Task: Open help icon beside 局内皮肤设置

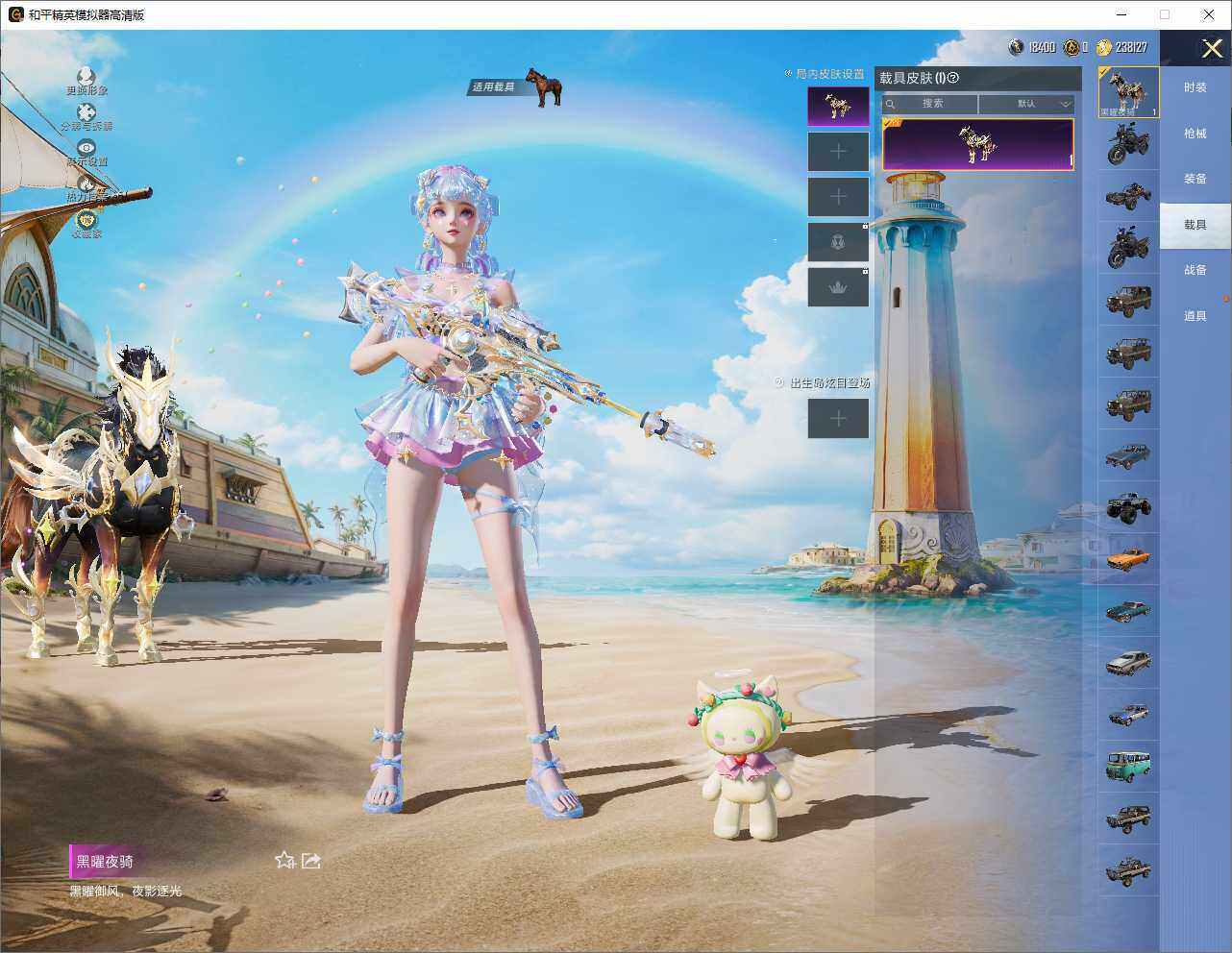Action: [789, 74]
